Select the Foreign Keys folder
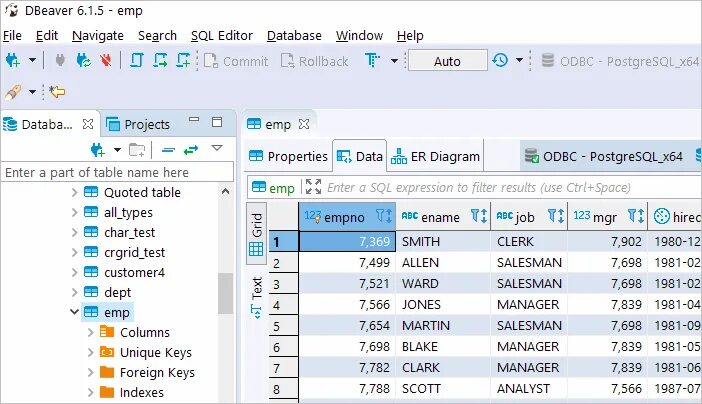 click(x=157, y=373)
